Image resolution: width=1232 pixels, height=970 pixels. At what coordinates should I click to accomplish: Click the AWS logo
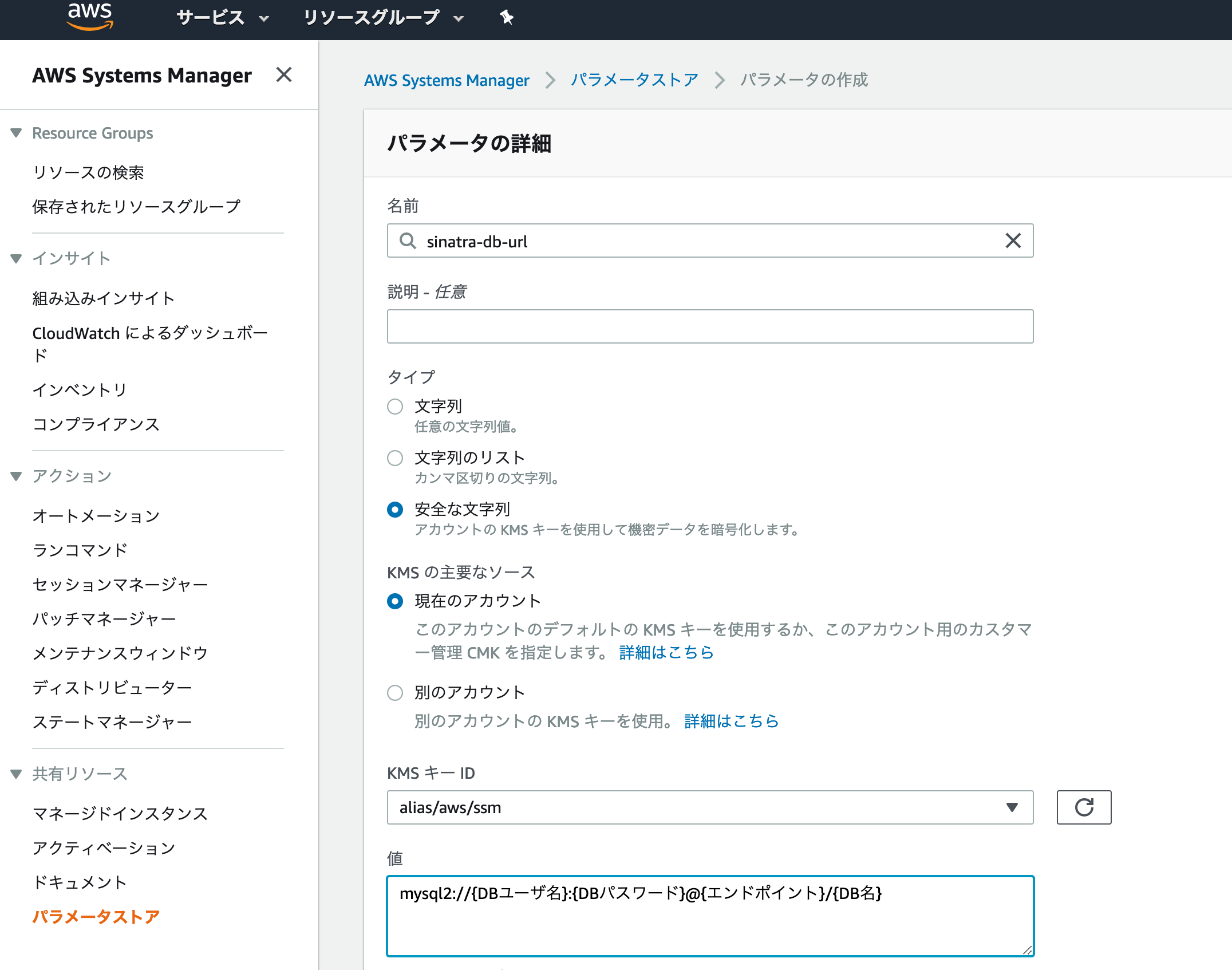click(90, 17)
